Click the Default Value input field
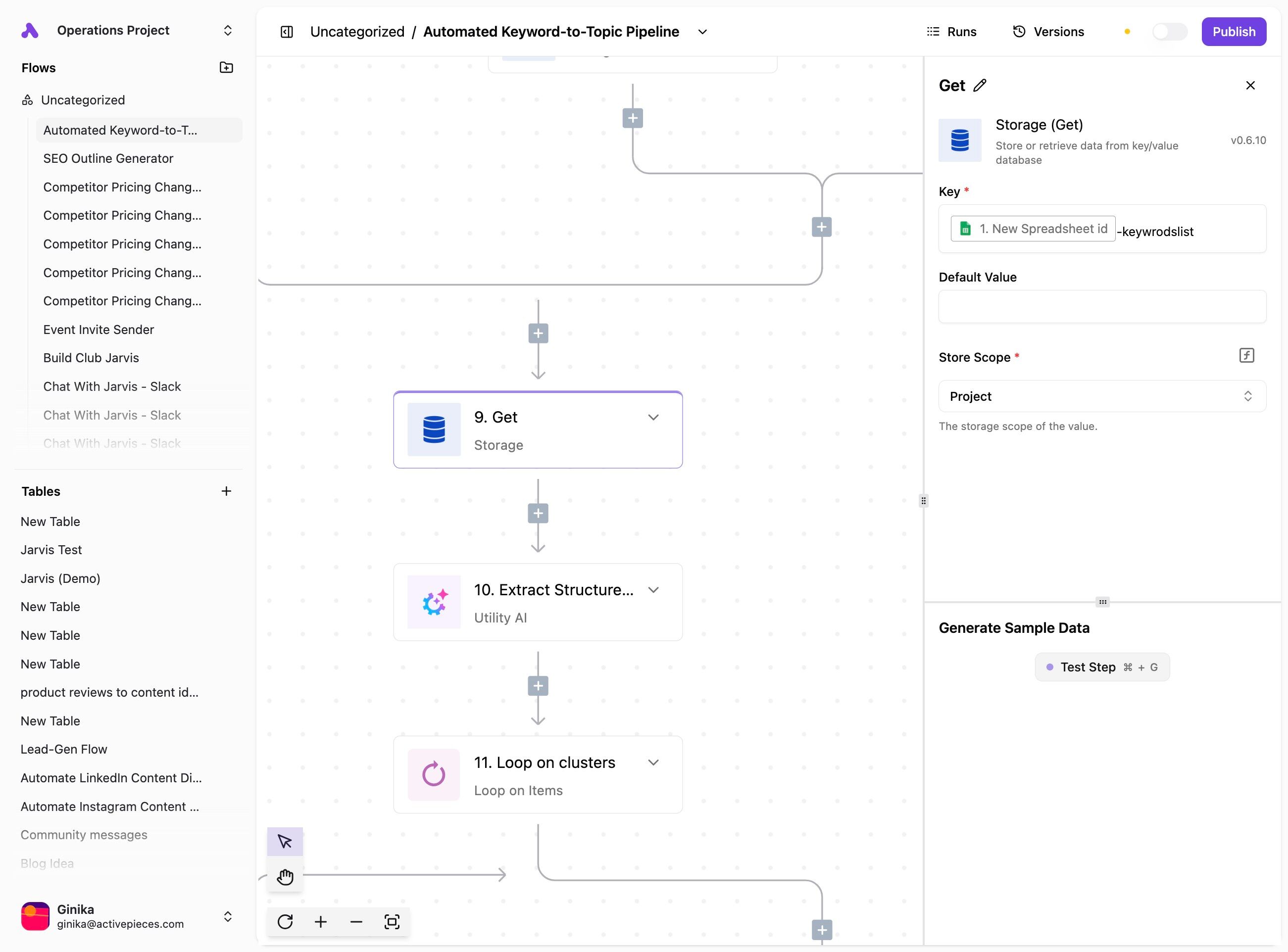Viewport: 1288px width, 952px height. tap(1102, 307)
